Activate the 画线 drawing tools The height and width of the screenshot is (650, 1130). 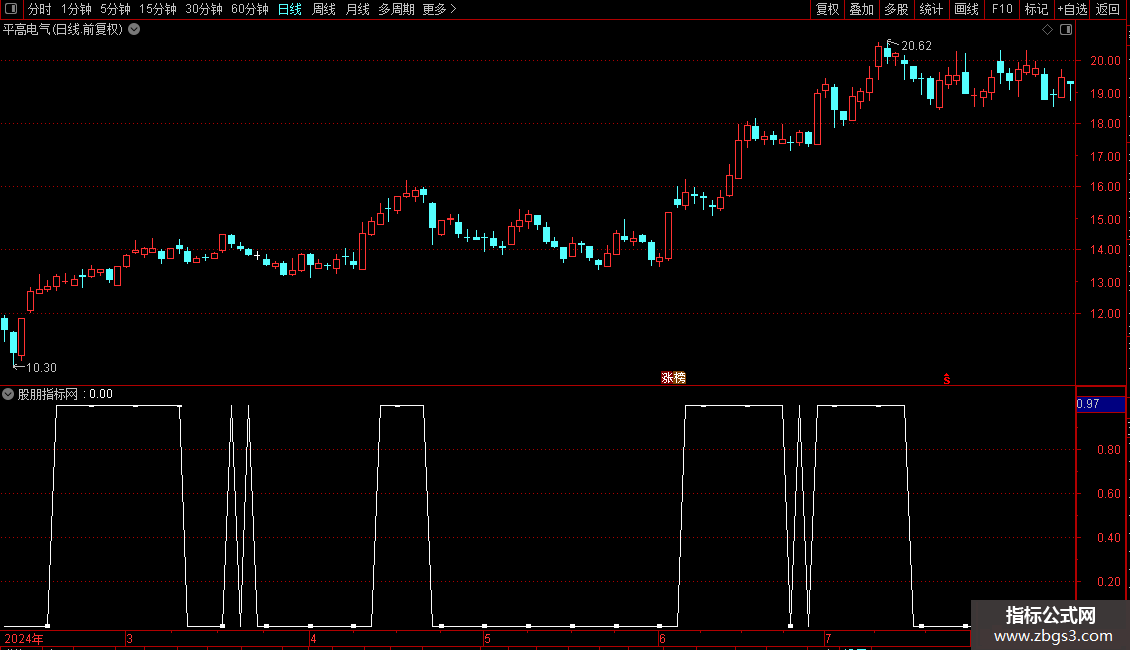966,9
